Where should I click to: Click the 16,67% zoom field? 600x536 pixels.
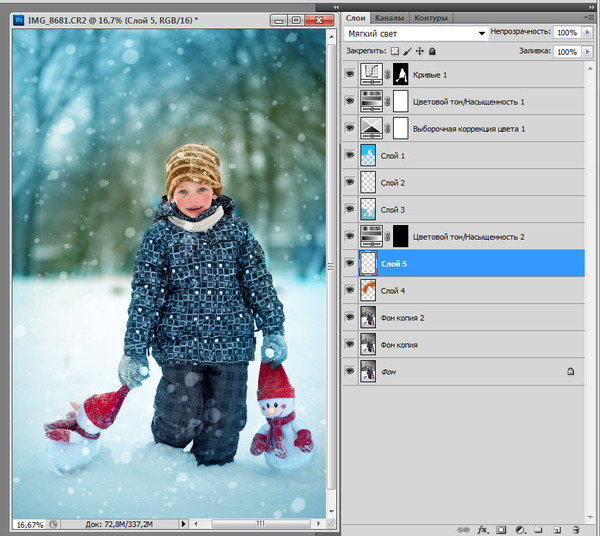pyautogui.click(x=30, y=524)
